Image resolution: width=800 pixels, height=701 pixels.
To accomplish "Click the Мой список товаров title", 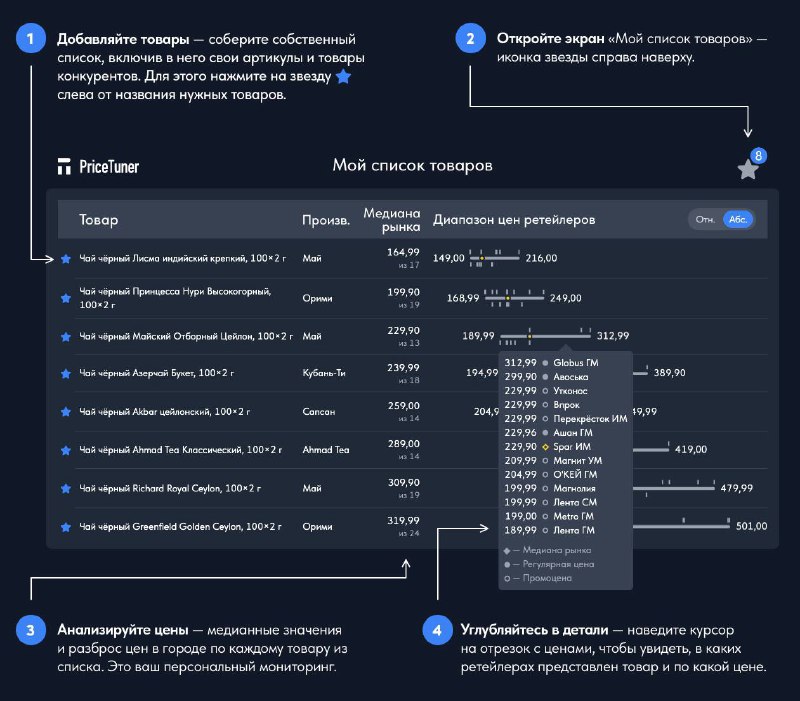I will click(x=412, y=165).
